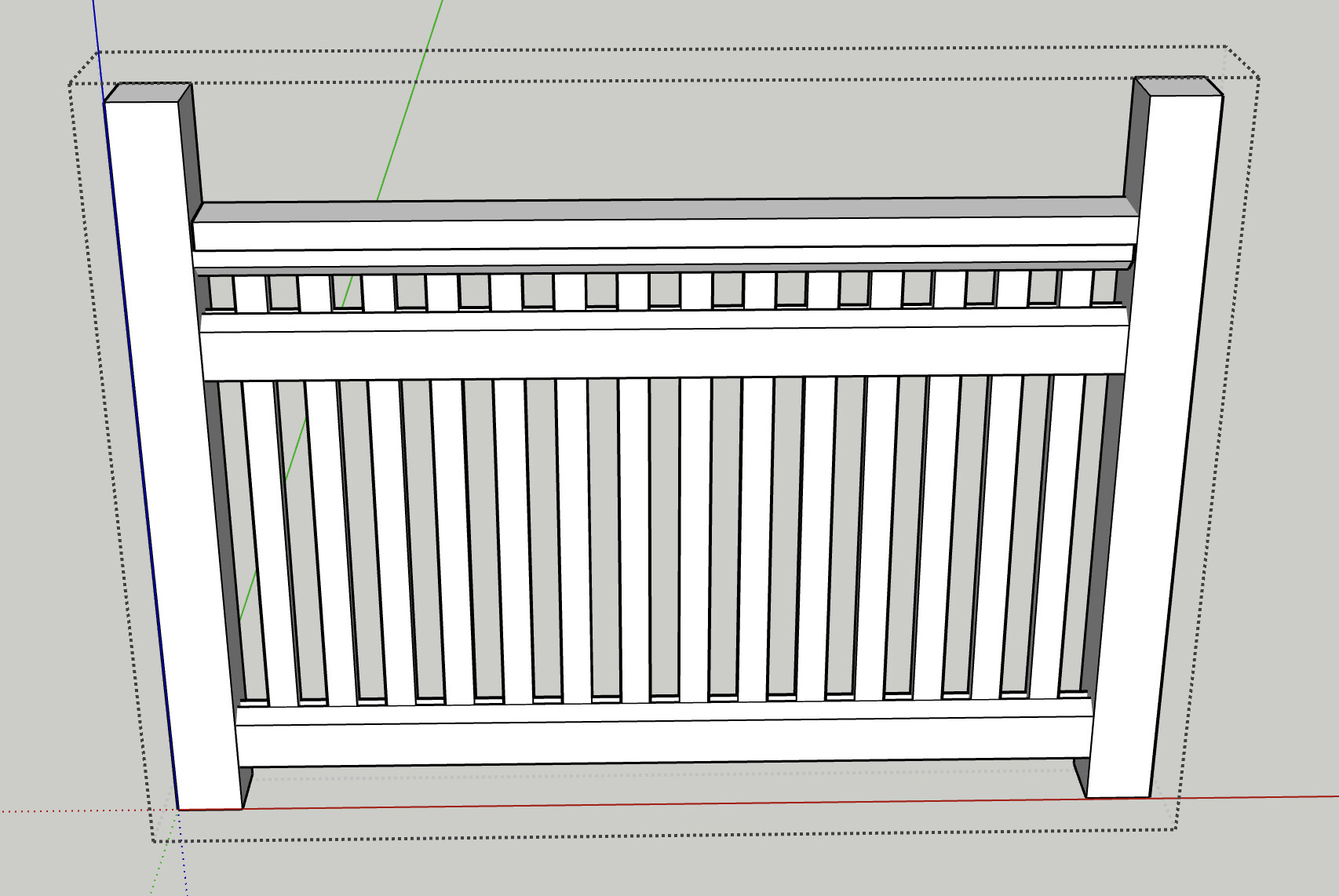This screenshot has width=1339, height=896.
Task: Click the top face of the left post
Action: [148, 93]
